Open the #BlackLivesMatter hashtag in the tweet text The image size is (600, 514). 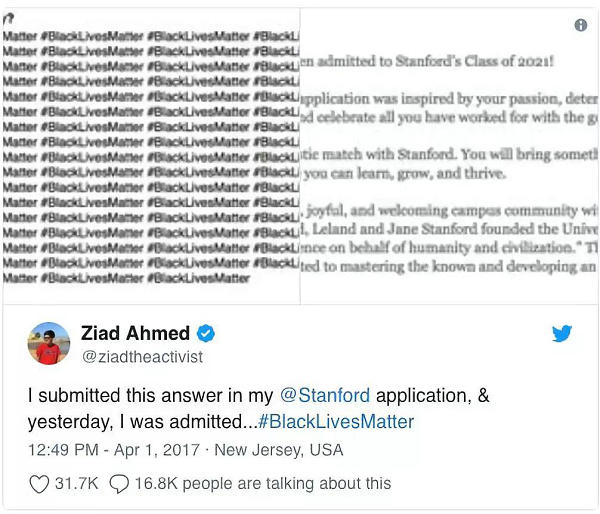click(336, 422)
